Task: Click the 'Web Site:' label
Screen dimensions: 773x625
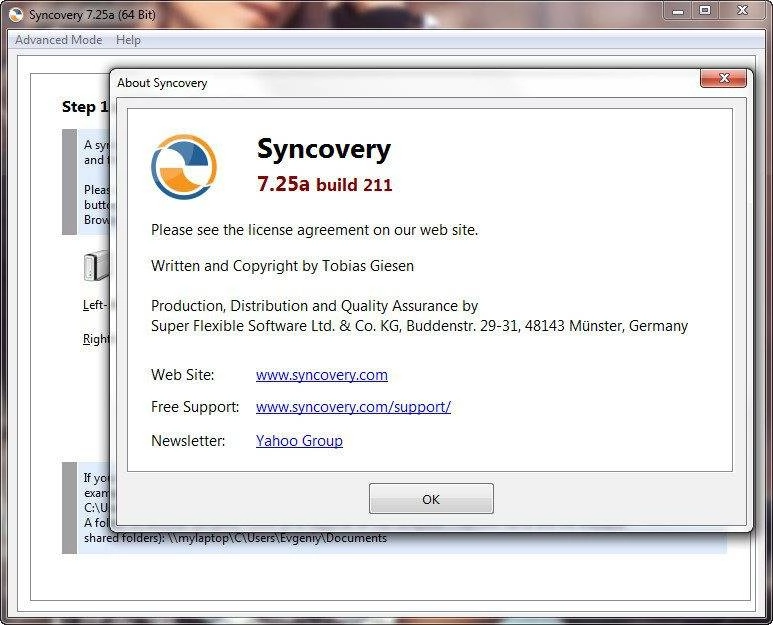Action: click(x=182, y=375)
